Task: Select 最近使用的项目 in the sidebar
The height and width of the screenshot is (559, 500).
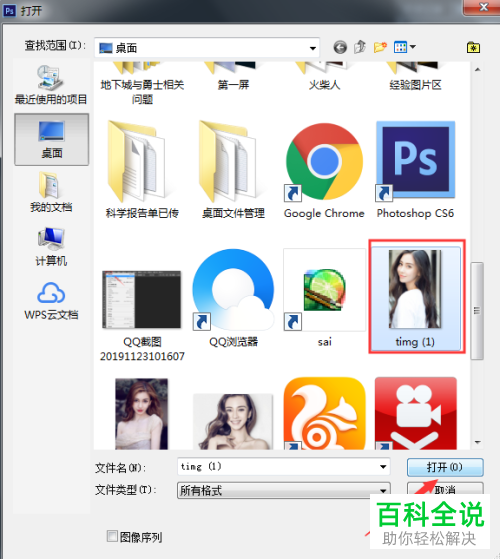Action: click(51, 84)
